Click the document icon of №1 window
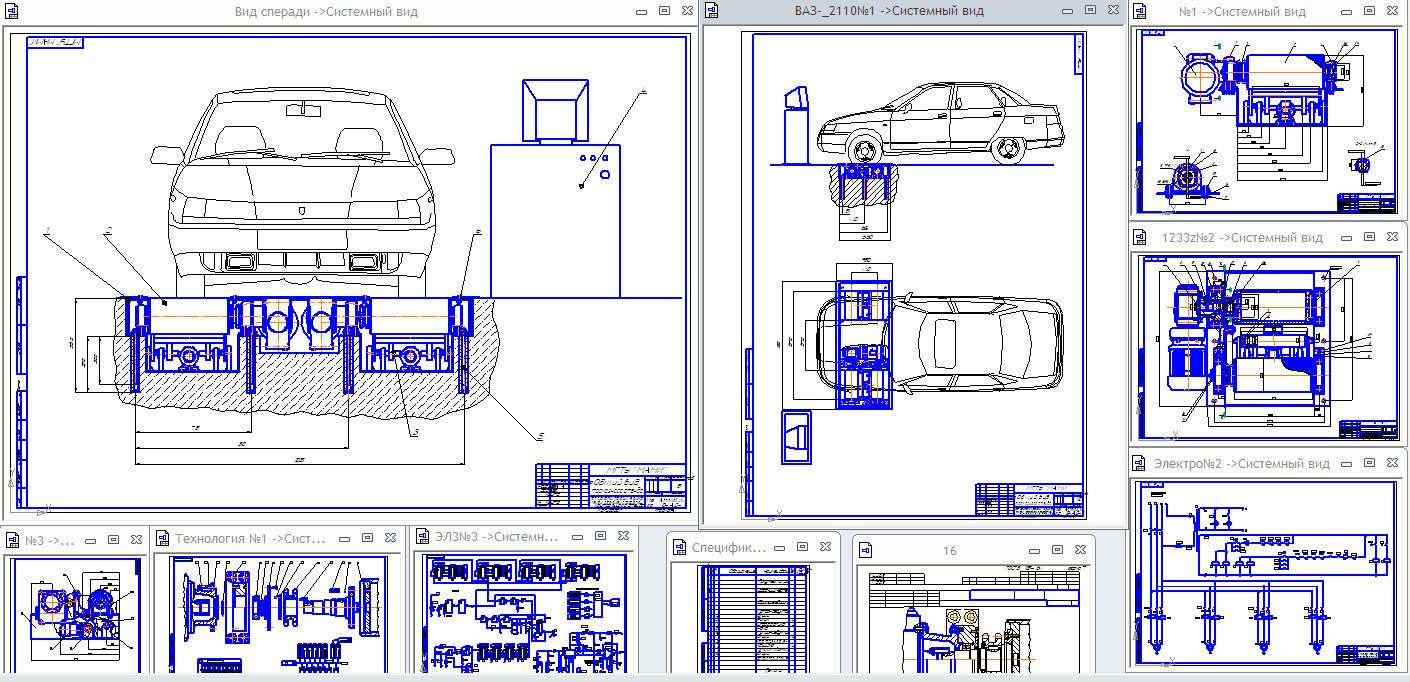The height and width of the screenshot is (682, 1410). 1140,12
